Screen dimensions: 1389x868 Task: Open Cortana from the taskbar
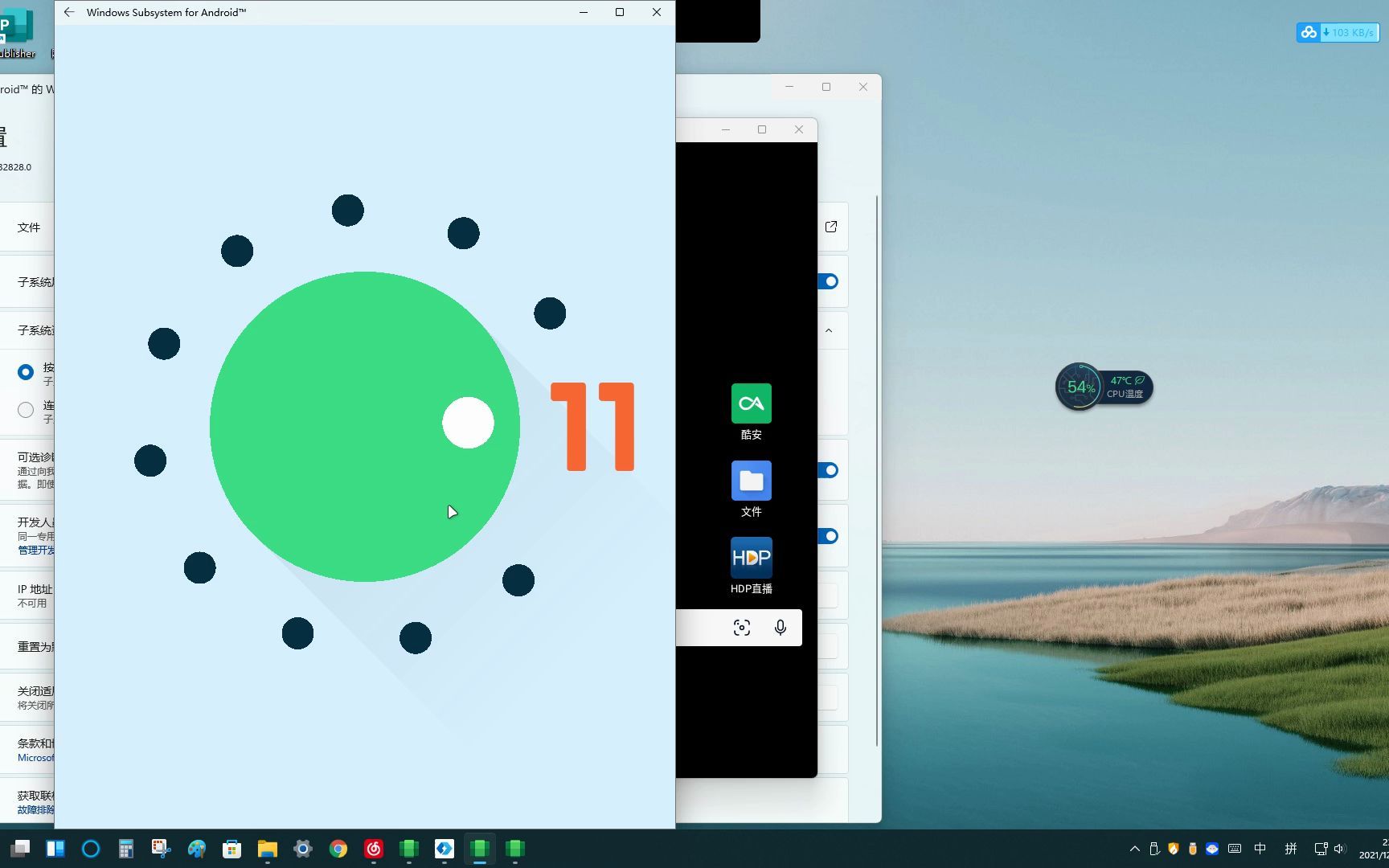pos(91,849)
